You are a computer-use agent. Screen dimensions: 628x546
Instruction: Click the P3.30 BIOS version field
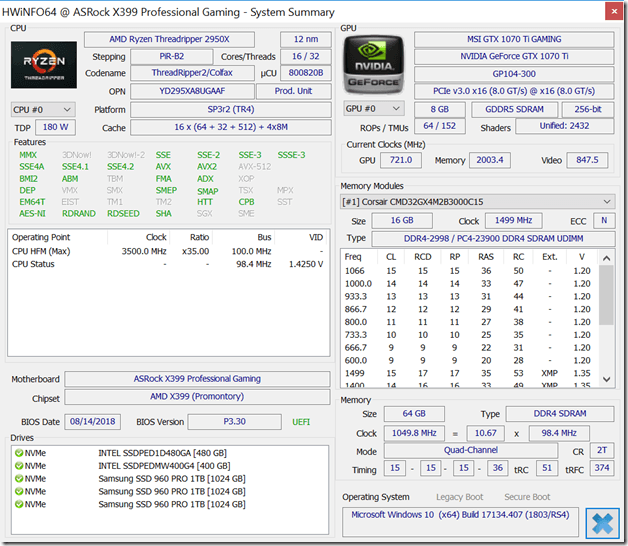tap(234, 421)
